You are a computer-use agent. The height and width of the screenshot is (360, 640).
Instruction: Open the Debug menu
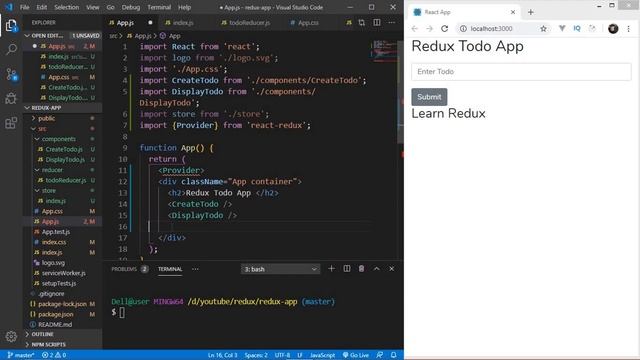(x=131, y=7)
